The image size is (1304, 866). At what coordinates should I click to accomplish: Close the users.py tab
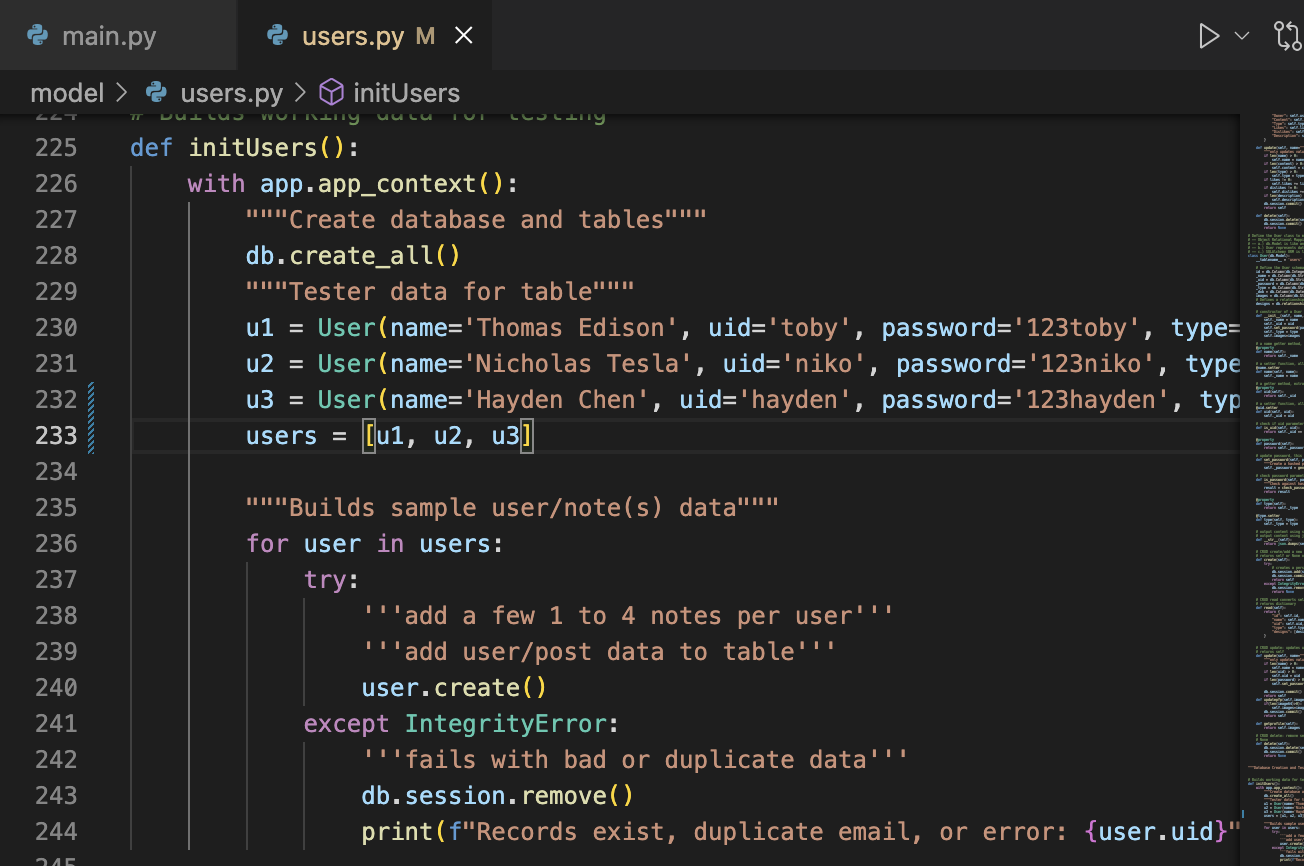pyautogui.click(x=464, y=36)
